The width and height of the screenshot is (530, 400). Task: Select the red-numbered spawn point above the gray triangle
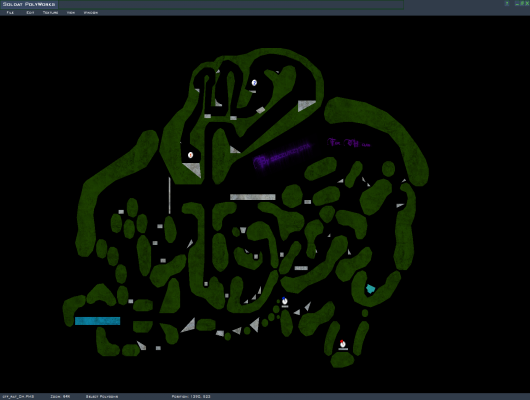[x=190, y=155]
